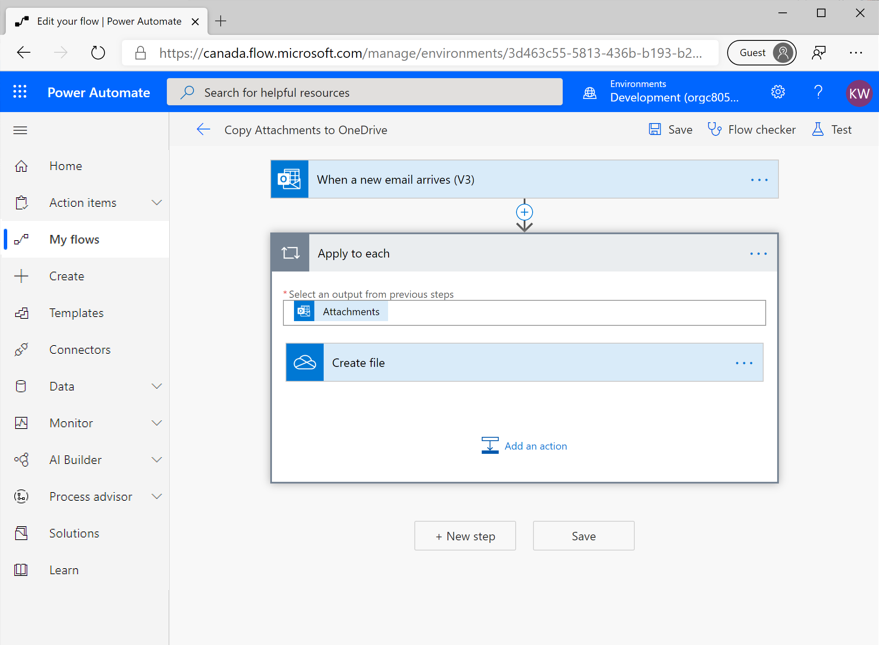Click Save in the top command bar
Viewport: 879px width, 645px height.
670,129
